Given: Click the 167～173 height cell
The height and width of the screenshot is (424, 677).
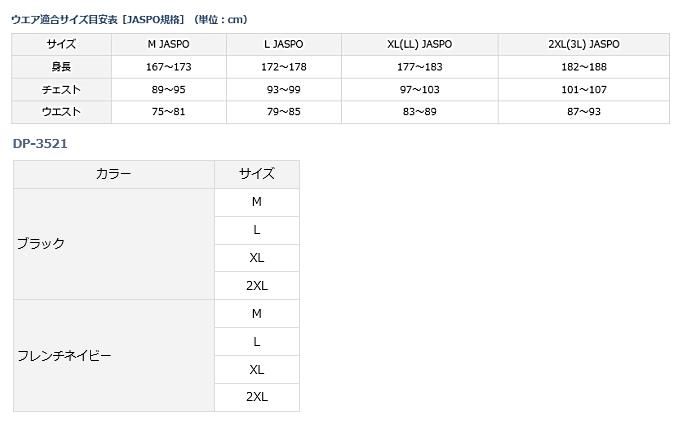Looking at the screenshot, I should (x=169, y=67).
